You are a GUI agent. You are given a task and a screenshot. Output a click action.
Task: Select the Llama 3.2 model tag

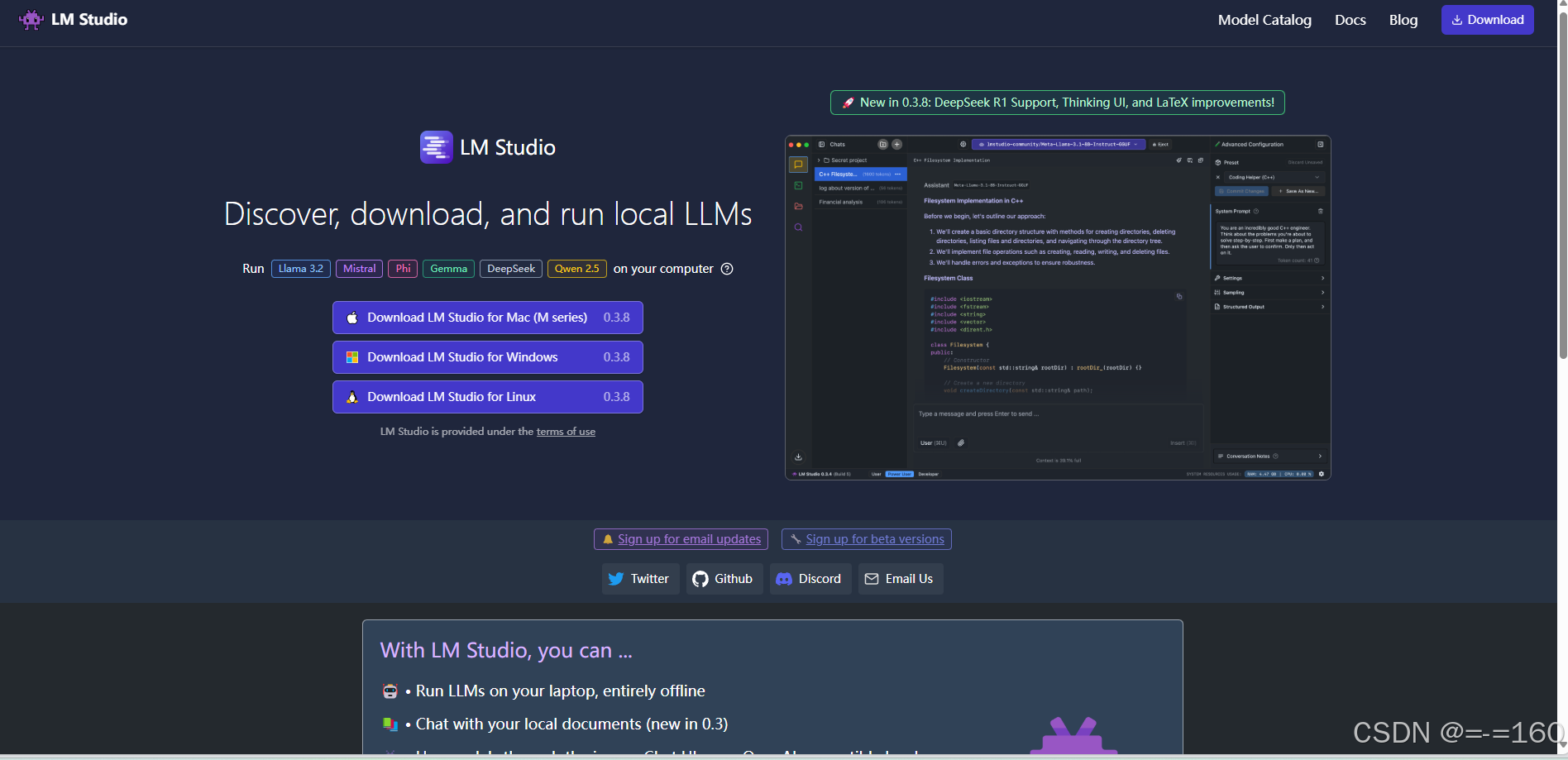[301, 269]
